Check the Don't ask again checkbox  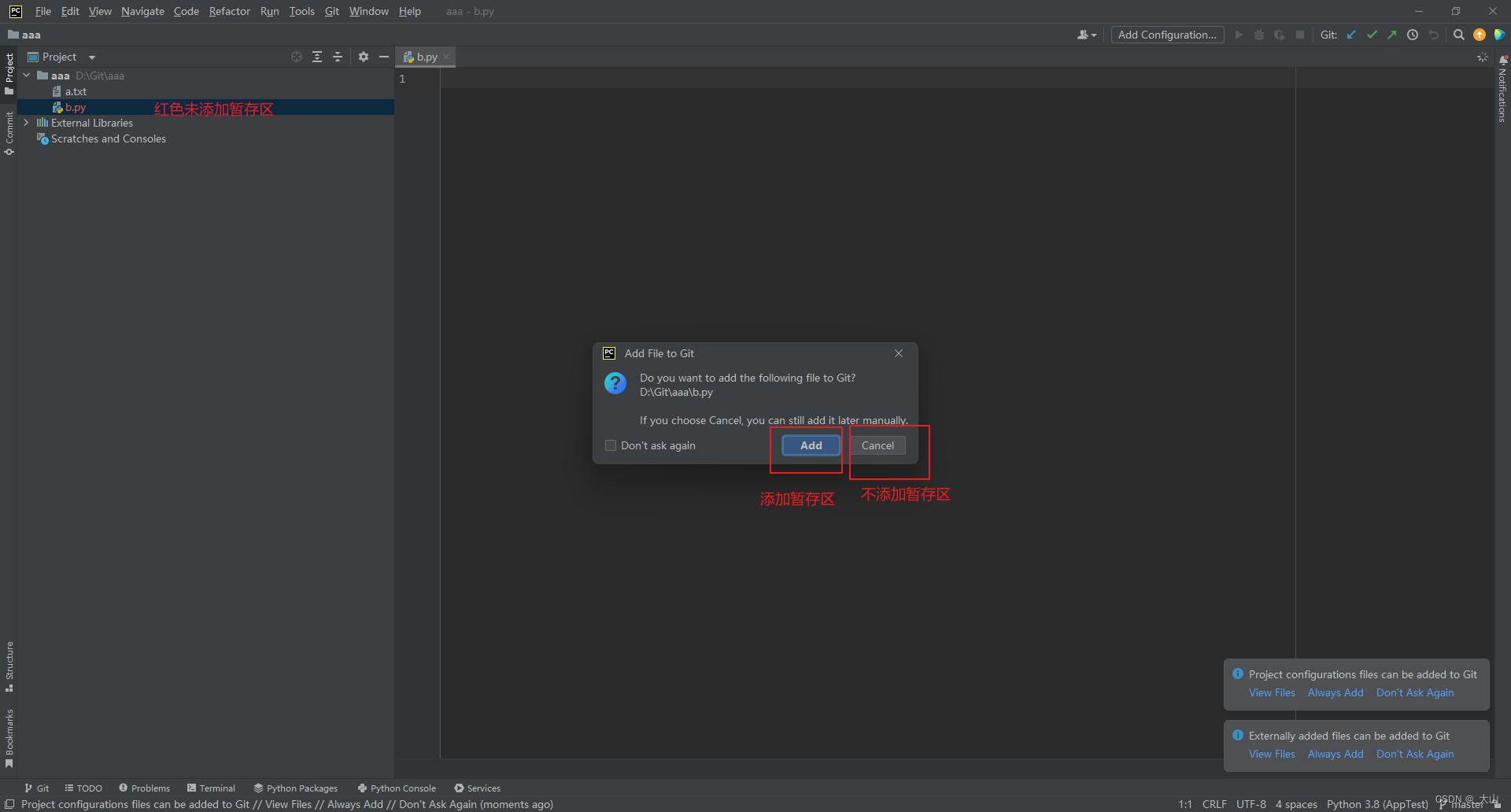pos(611,445)
